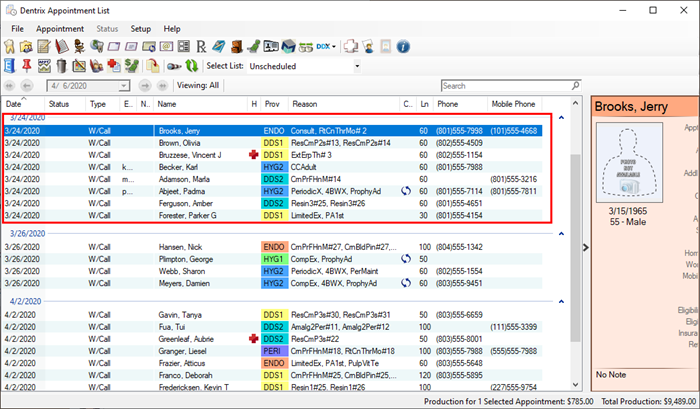
Task: Click continuing care icon for Abjeet, Padma
Action: pyautogui.click(x=405, y=191)
